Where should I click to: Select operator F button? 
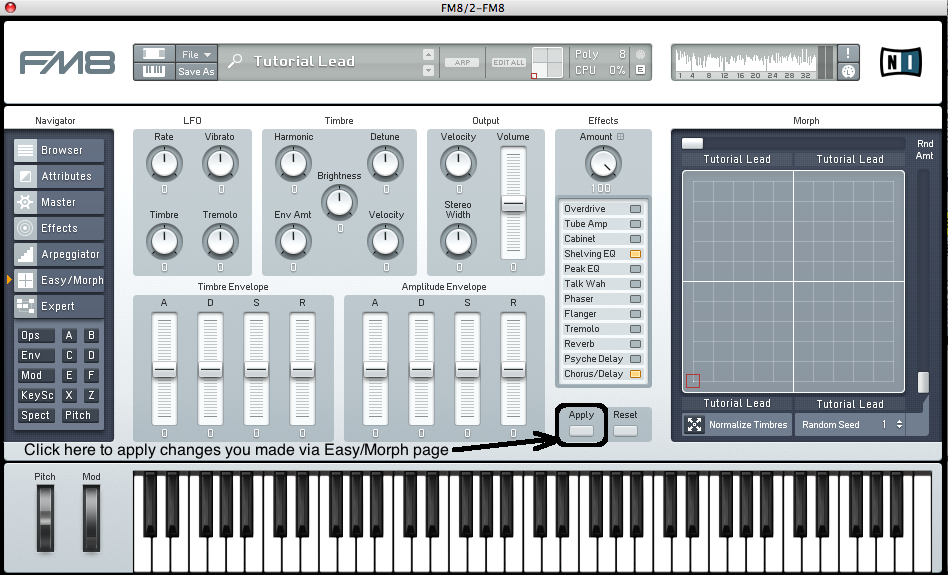(91, 375)
